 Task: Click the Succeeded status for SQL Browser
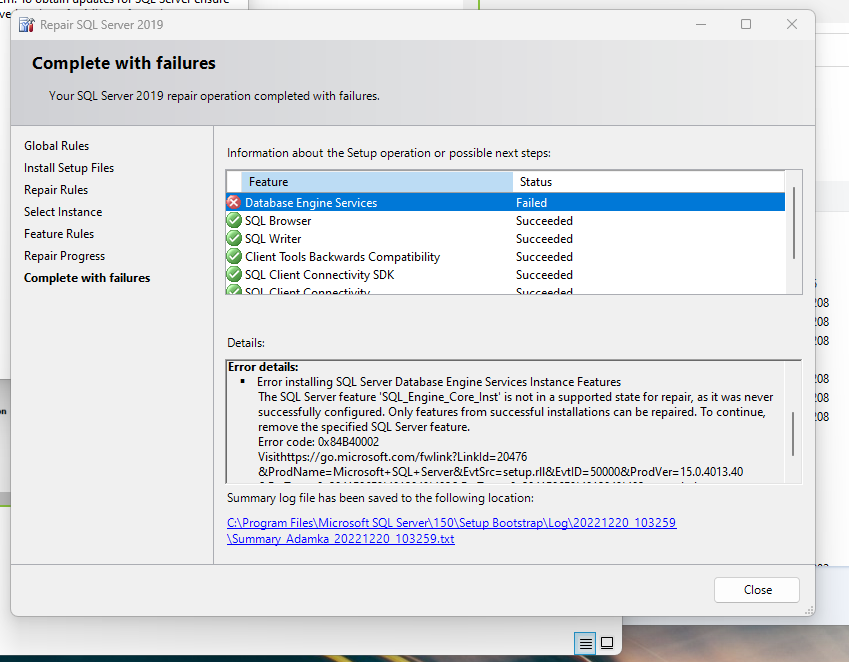544,221
